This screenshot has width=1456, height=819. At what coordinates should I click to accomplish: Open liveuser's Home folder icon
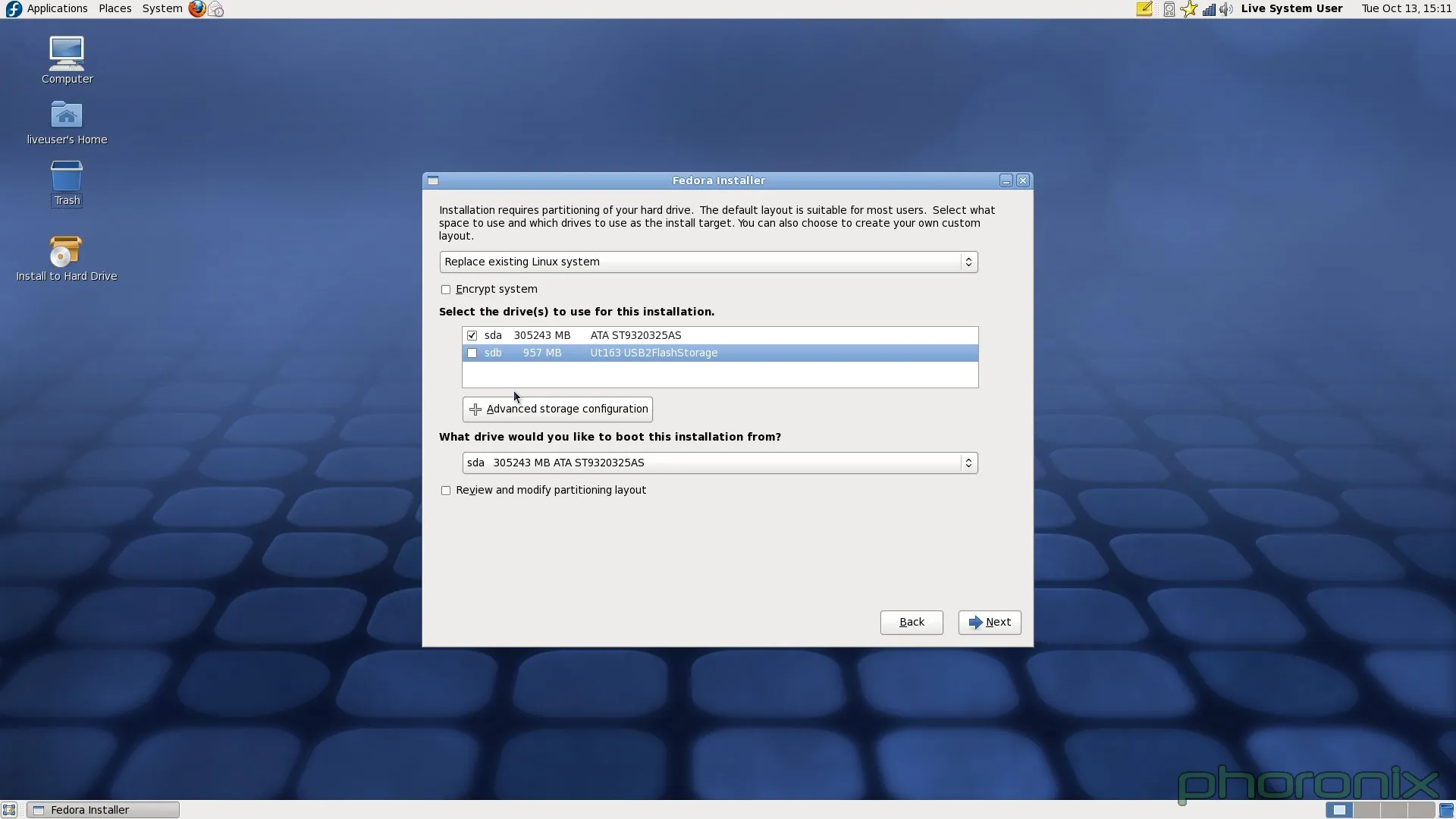point(67,122)
